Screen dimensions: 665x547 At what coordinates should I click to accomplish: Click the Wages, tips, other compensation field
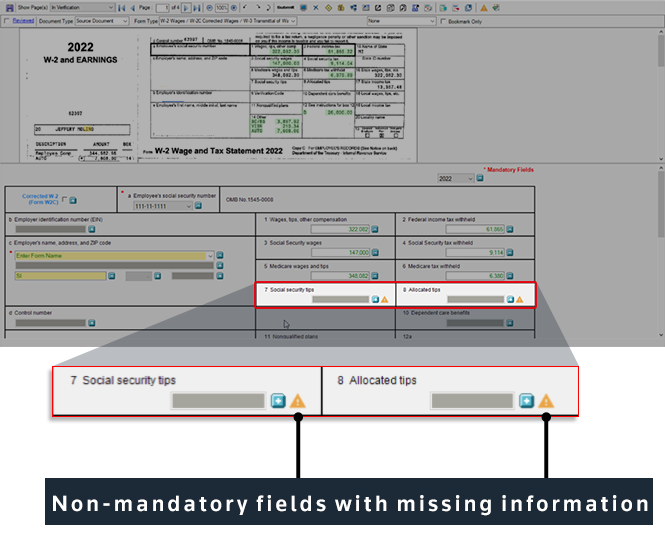point(340,229)
